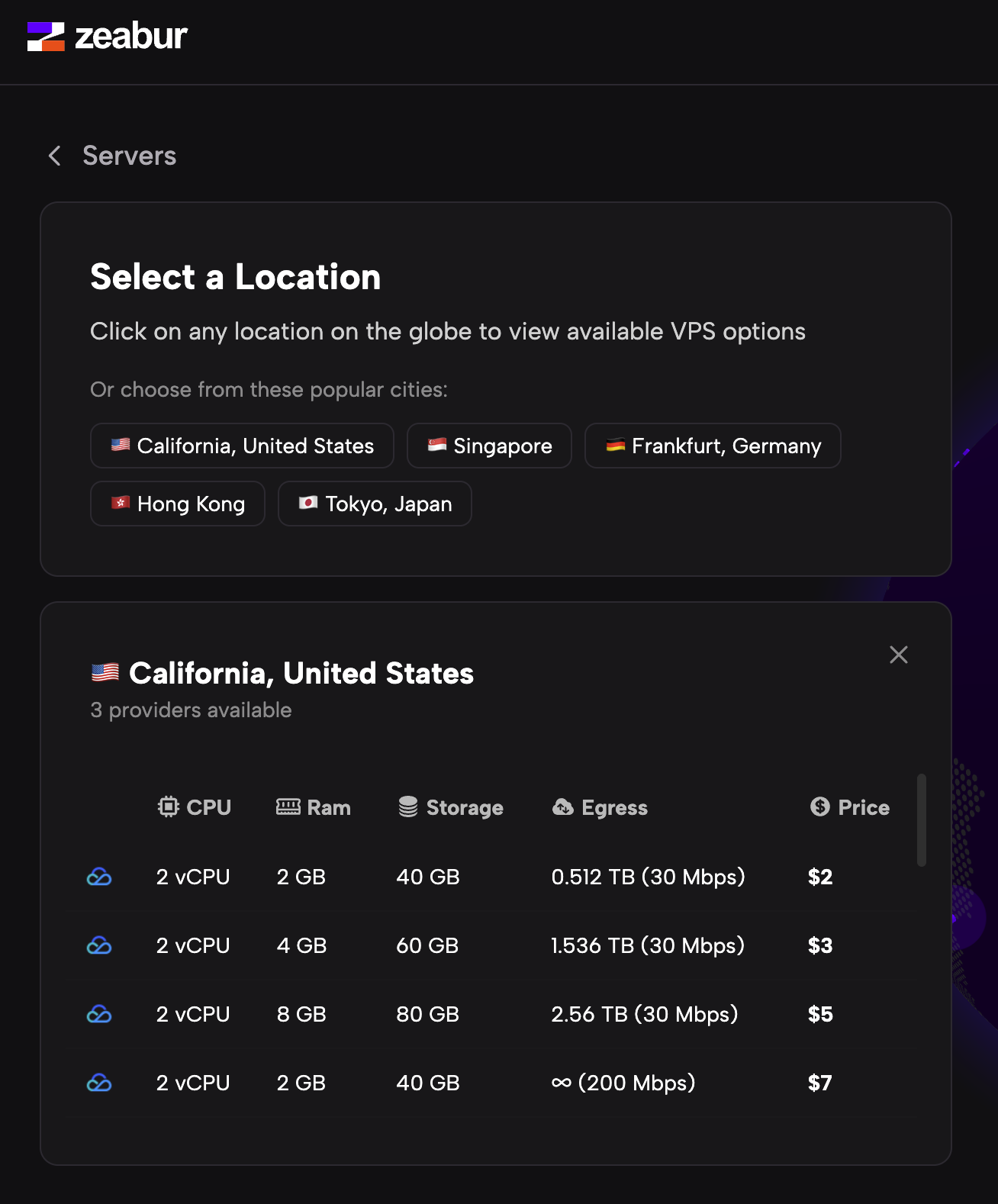Choose the Singapore location

click(489, 446)
